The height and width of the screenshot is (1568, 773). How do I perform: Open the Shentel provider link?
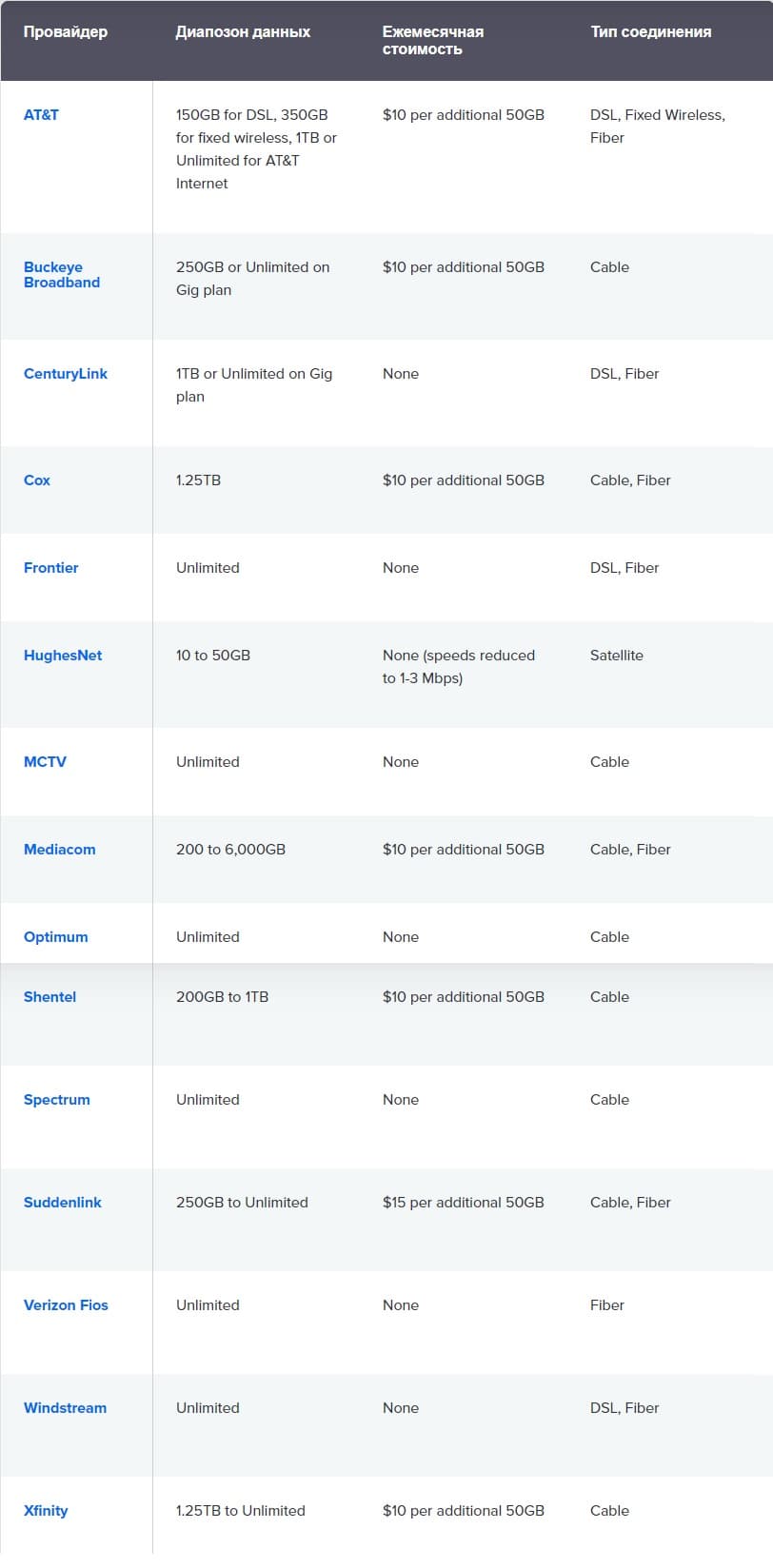[50, 996]
